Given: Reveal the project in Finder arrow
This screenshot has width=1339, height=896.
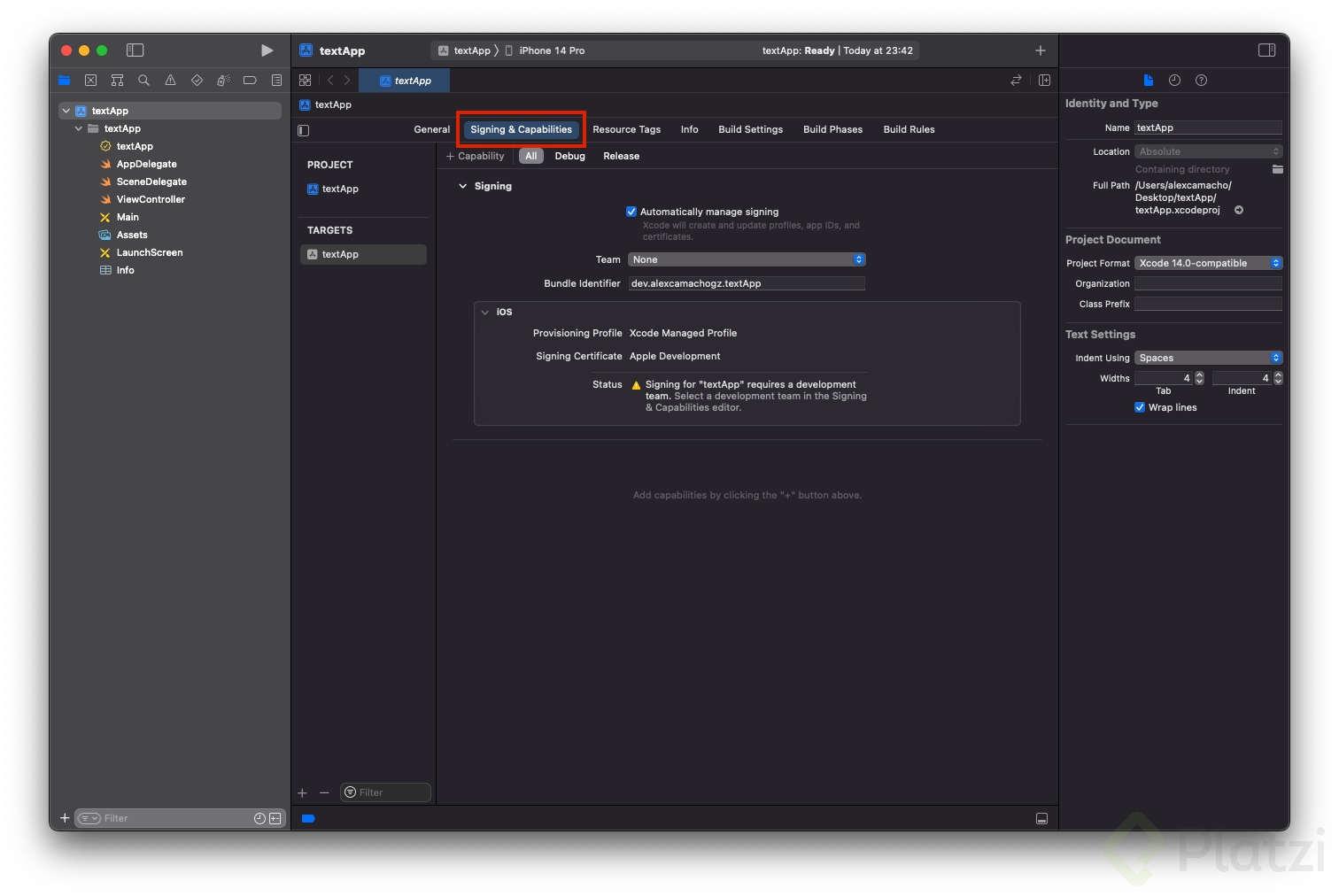Looking at the screenshot, I should click(x=1239, y=210).
